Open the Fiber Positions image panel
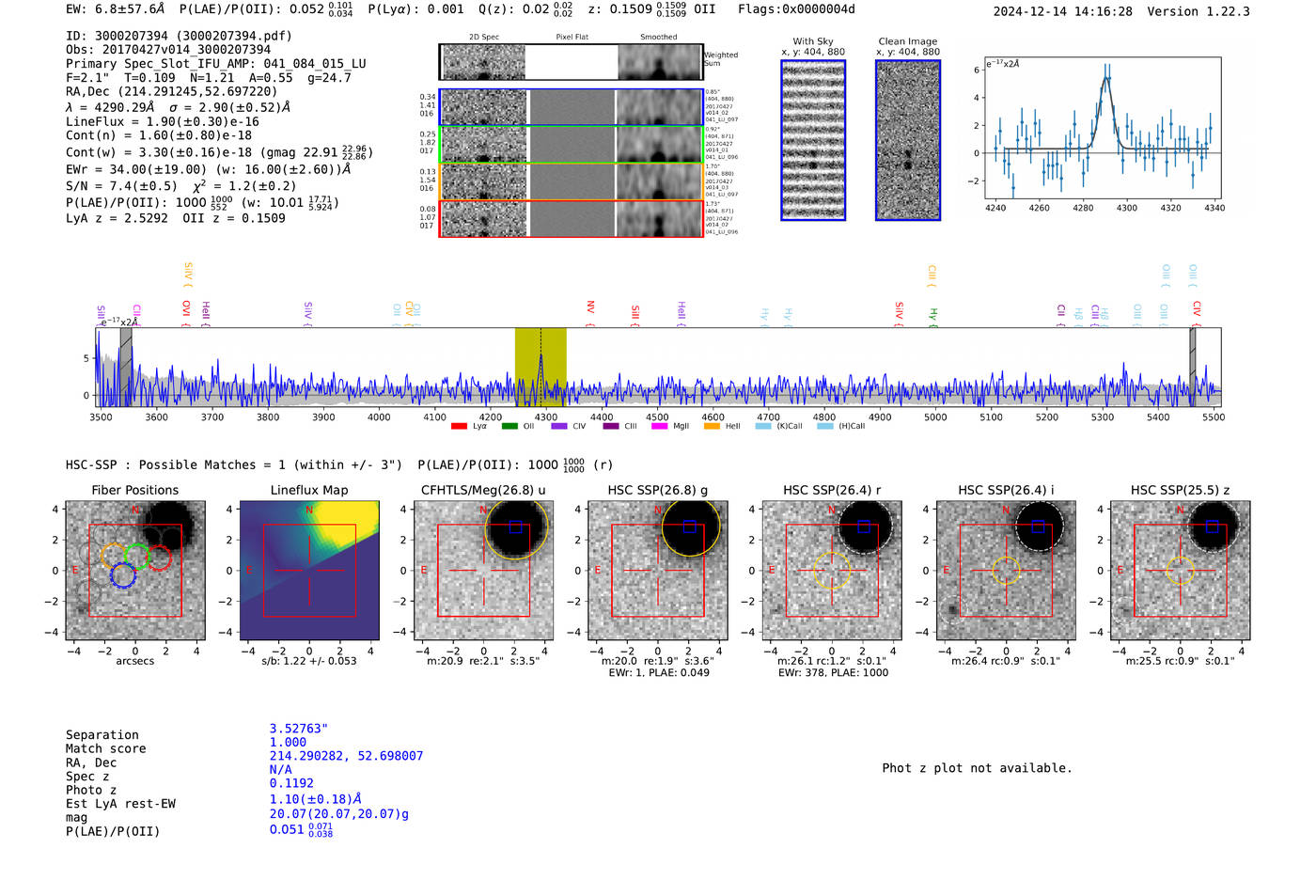1316x896 pixels. pos(134,571)
